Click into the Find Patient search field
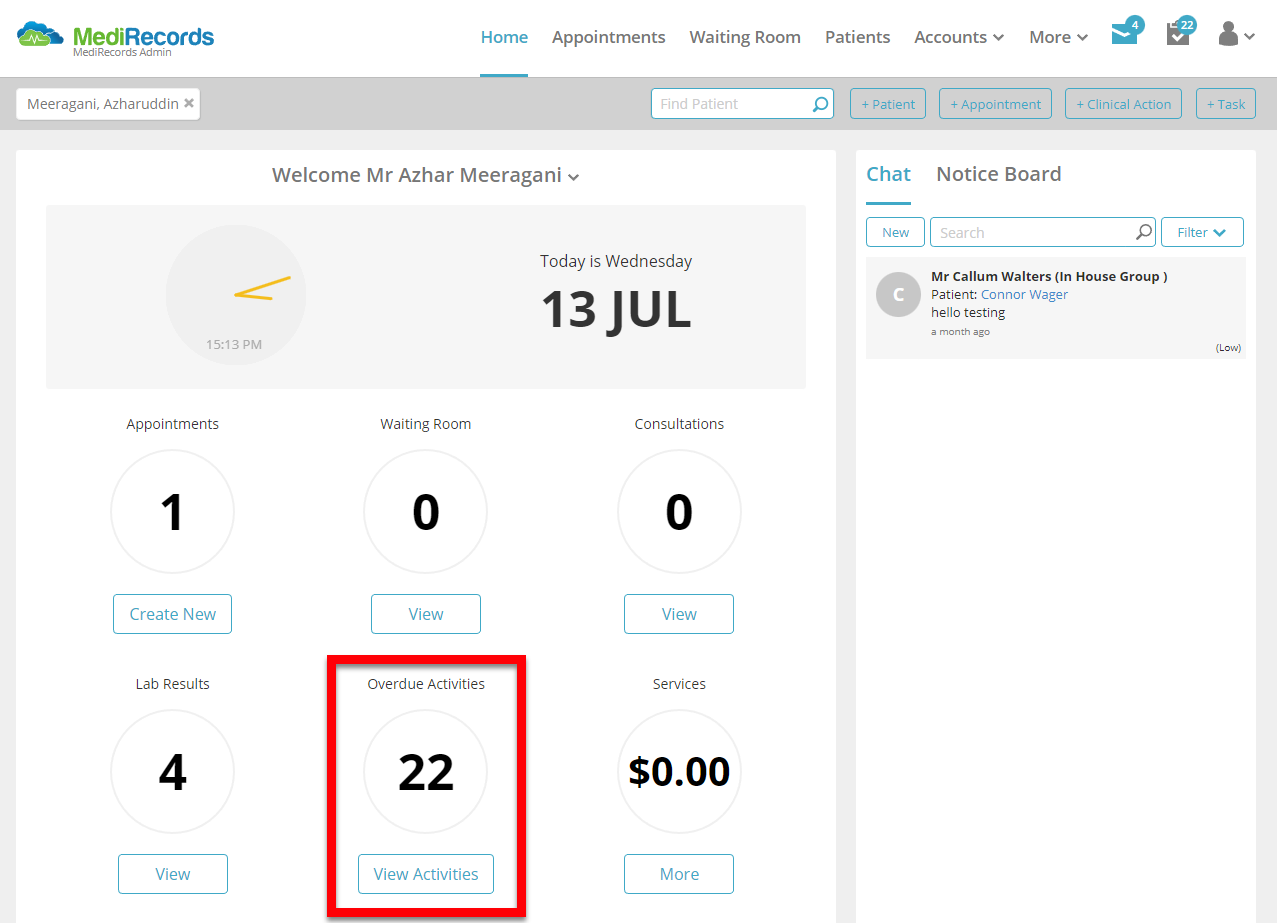Viewport: 1277px width, 923px height. (731, 104)
